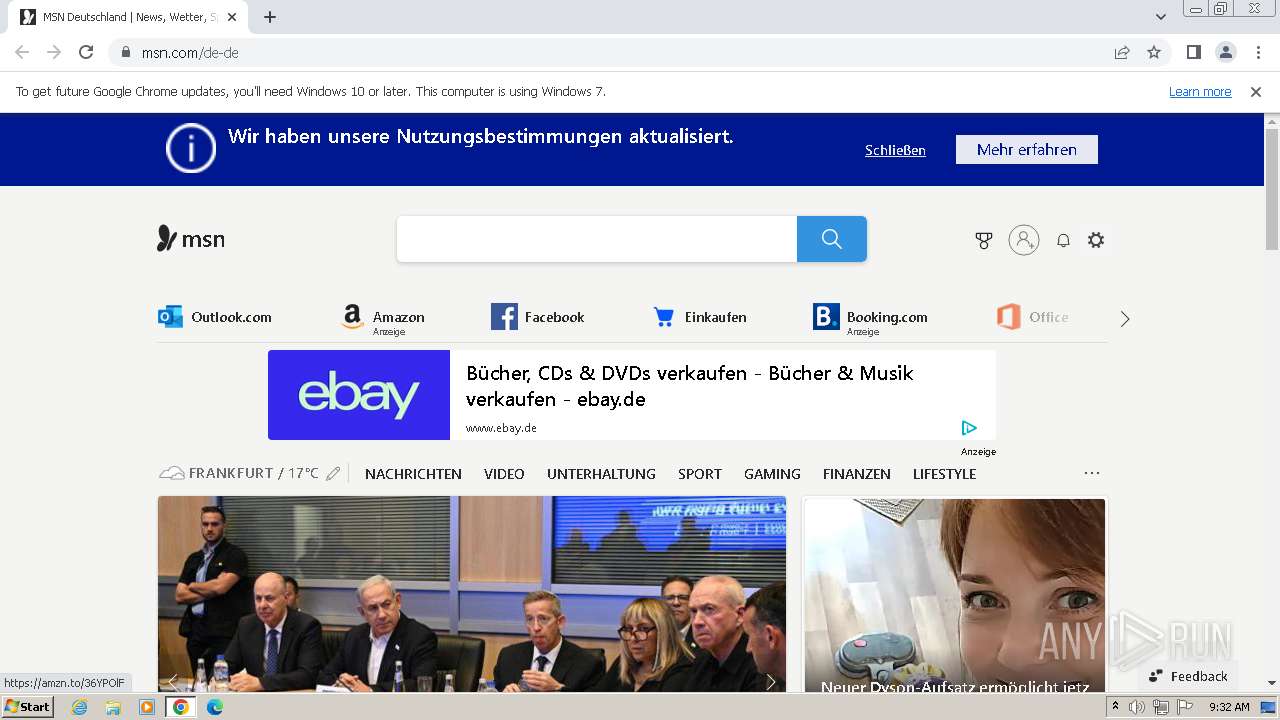The width and height of the screenshot is (1280, 720).
Task: Reload the page in Chrome
Action: click(86, 52)
